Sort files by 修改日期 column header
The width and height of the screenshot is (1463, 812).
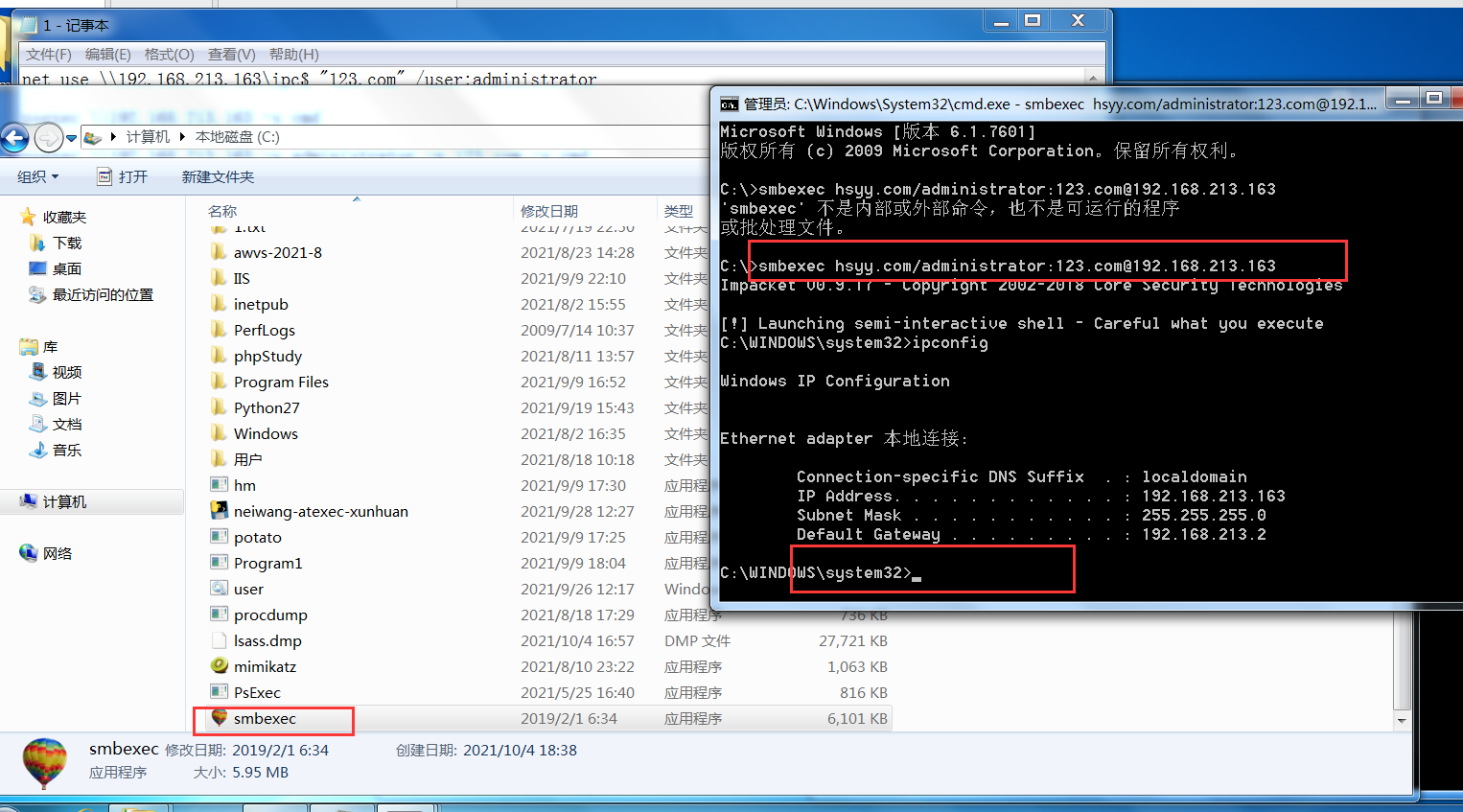click(549, 211)
